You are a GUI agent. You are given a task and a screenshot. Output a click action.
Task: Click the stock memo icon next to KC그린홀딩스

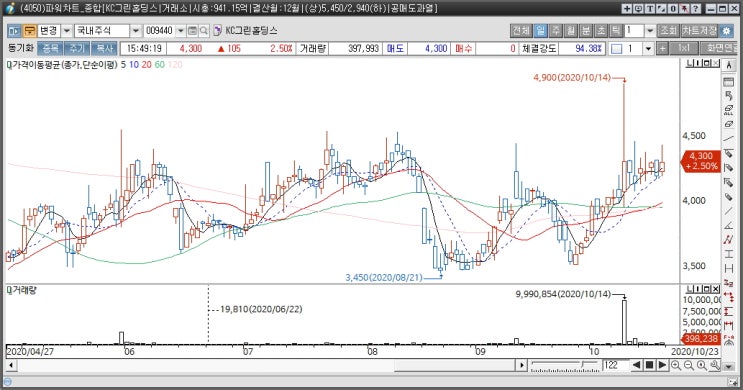click(x=217, y=31)
